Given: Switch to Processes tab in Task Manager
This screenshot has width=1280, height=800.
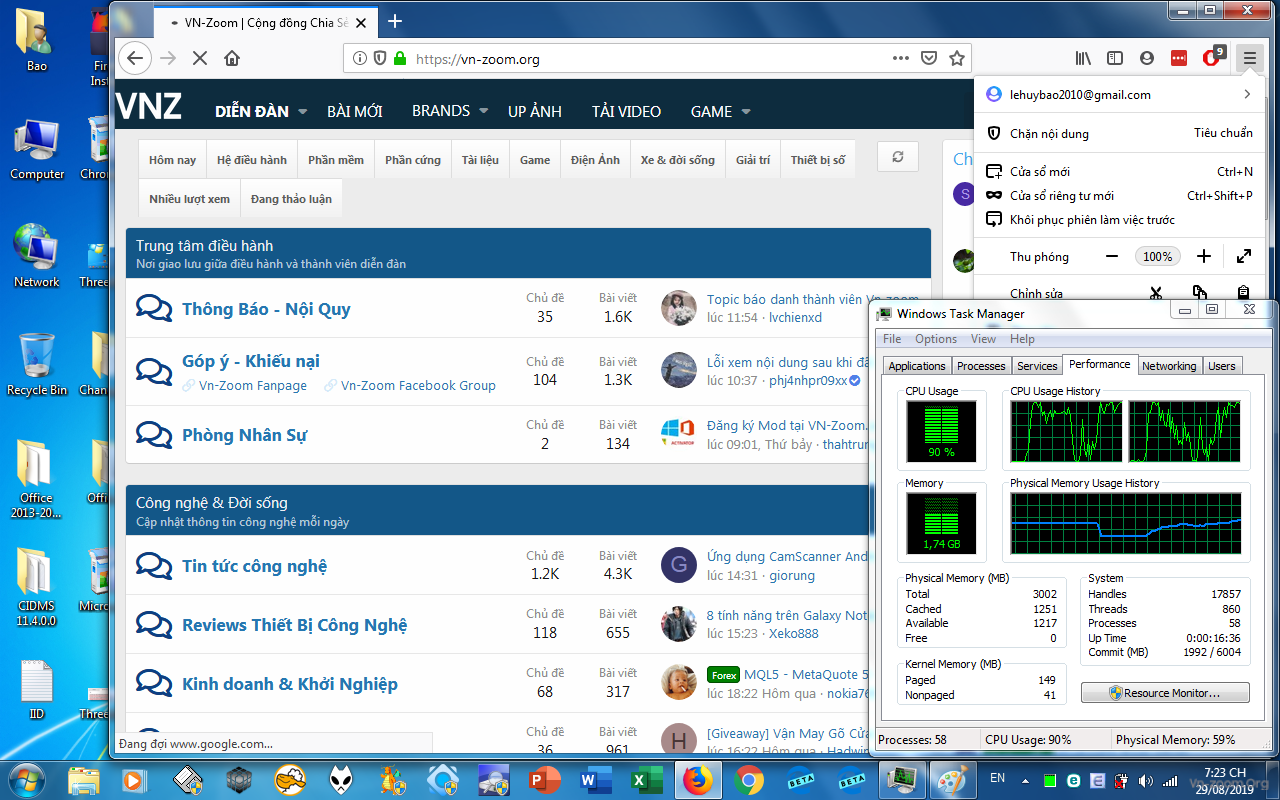Looking at the screenshot, I should click(x=981, y=366).
